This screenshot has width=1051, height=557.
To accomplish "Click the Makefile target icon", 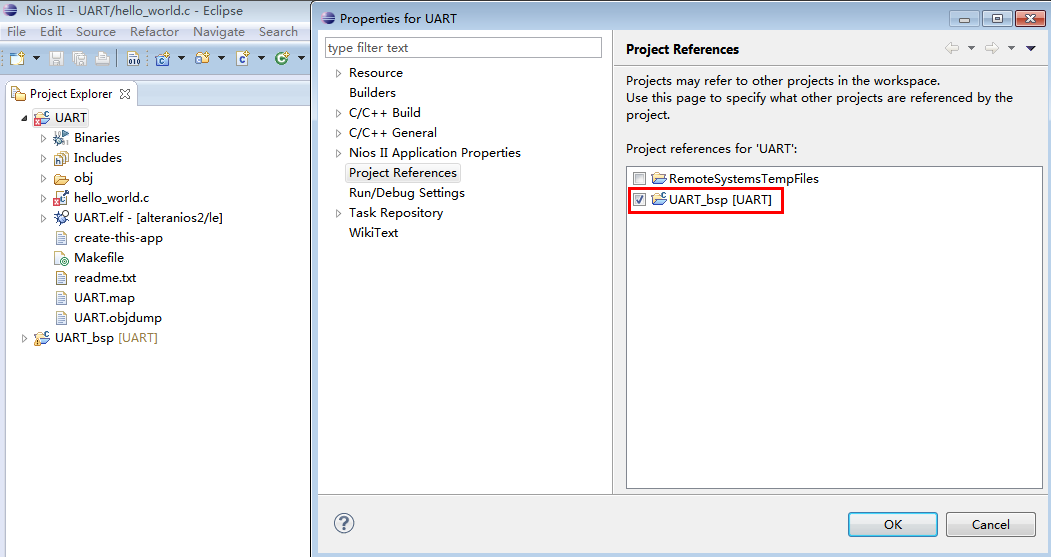I will coord(61,258).
